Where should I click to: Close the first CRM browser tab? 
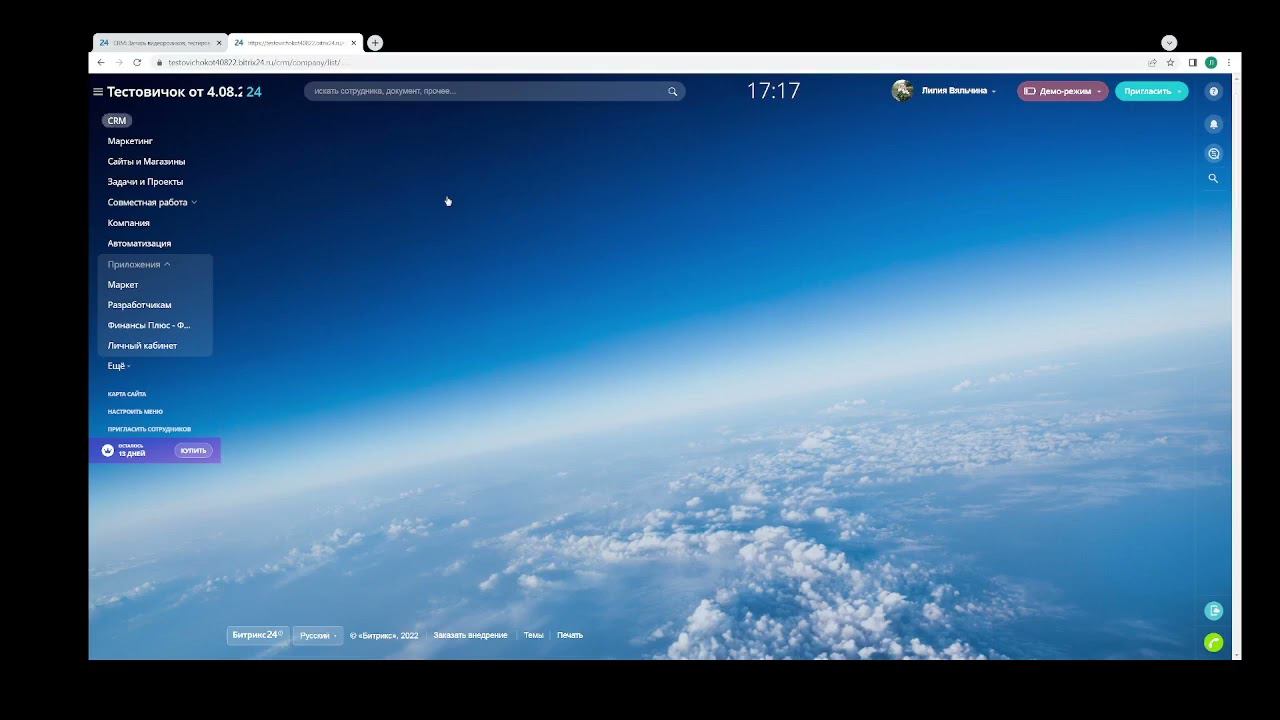219,43
